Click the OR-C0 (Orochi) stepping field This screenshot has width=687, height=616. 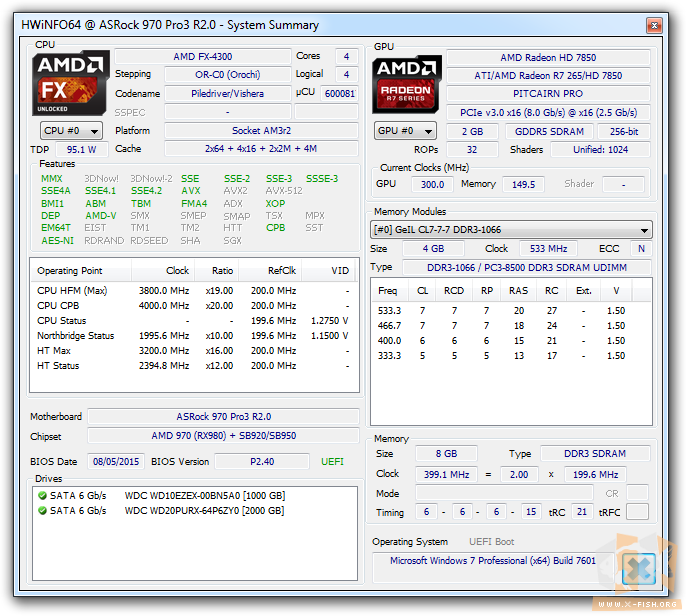pyautogui.click(x=227, y=74)
